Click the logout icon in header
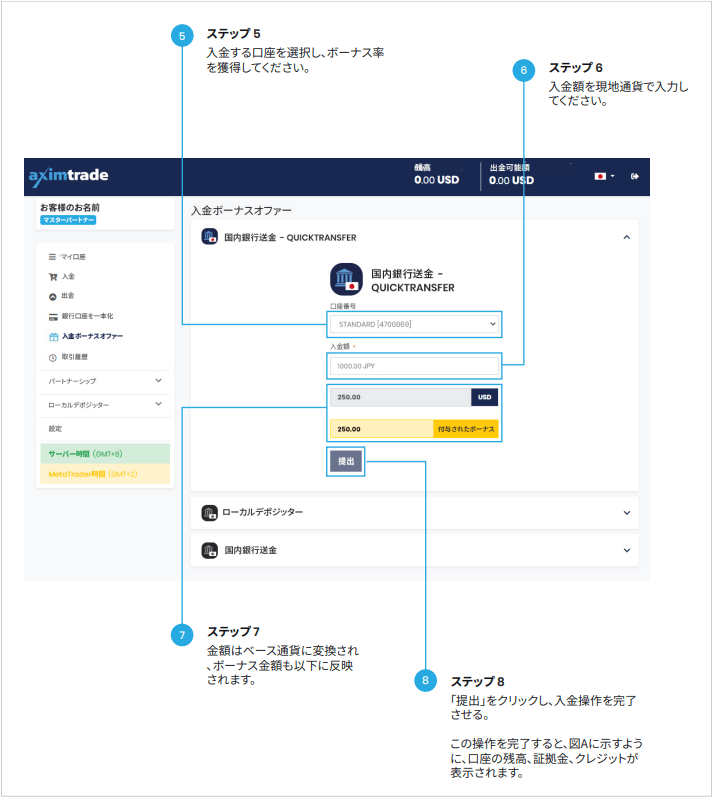713x797 pixels. coord(635,176)
